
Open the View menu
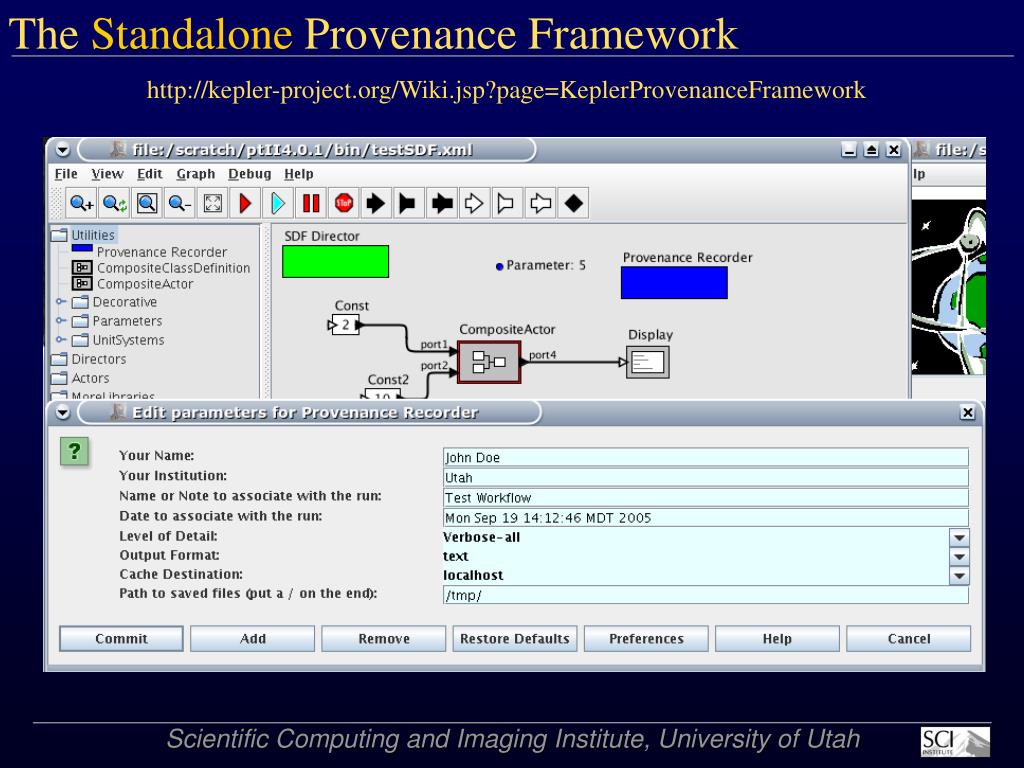pos(107,174)
